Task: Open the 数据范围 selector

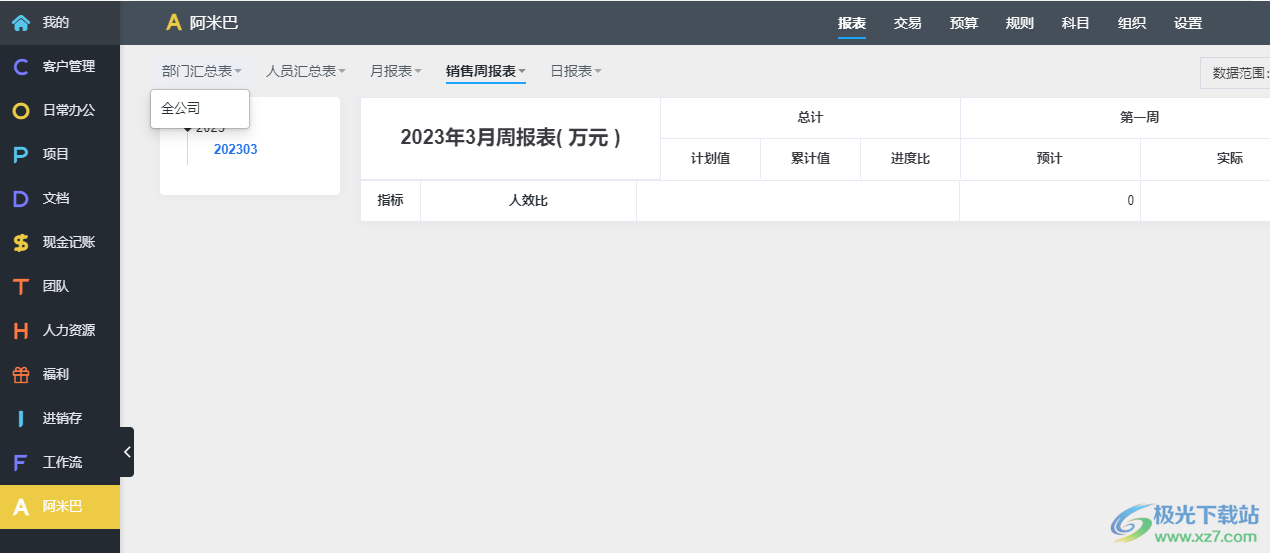Action: (1235, 73)
